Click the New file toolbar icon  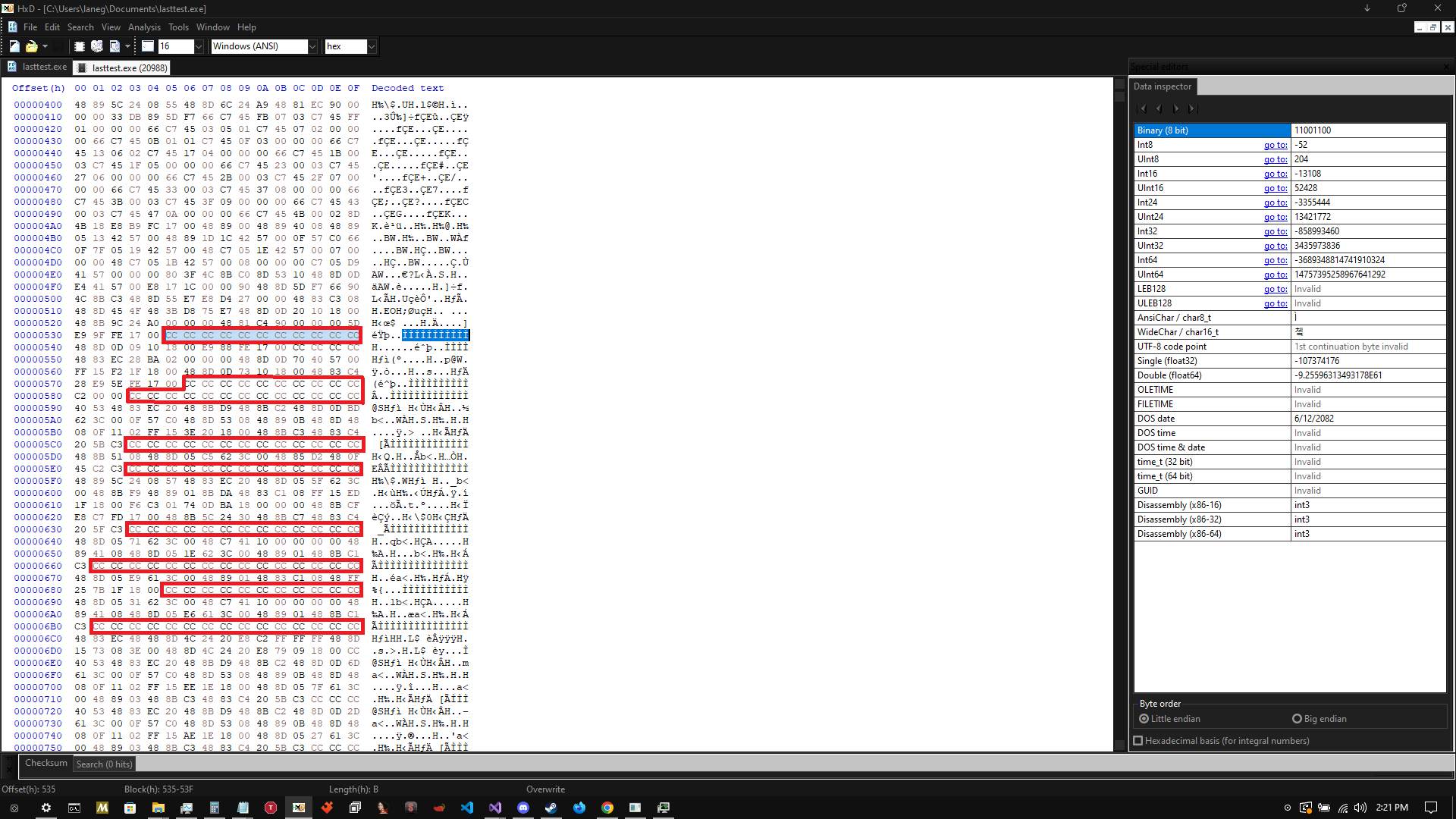coord(14,46)
